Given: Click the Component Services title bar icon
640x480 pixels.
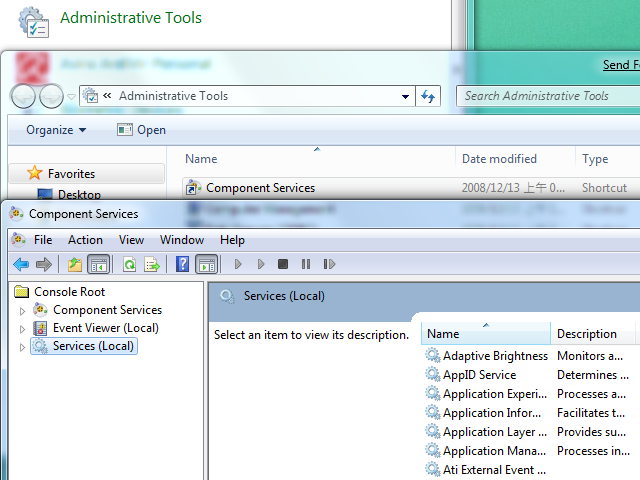Looking at the screenshot, I should tap(16, 213).
